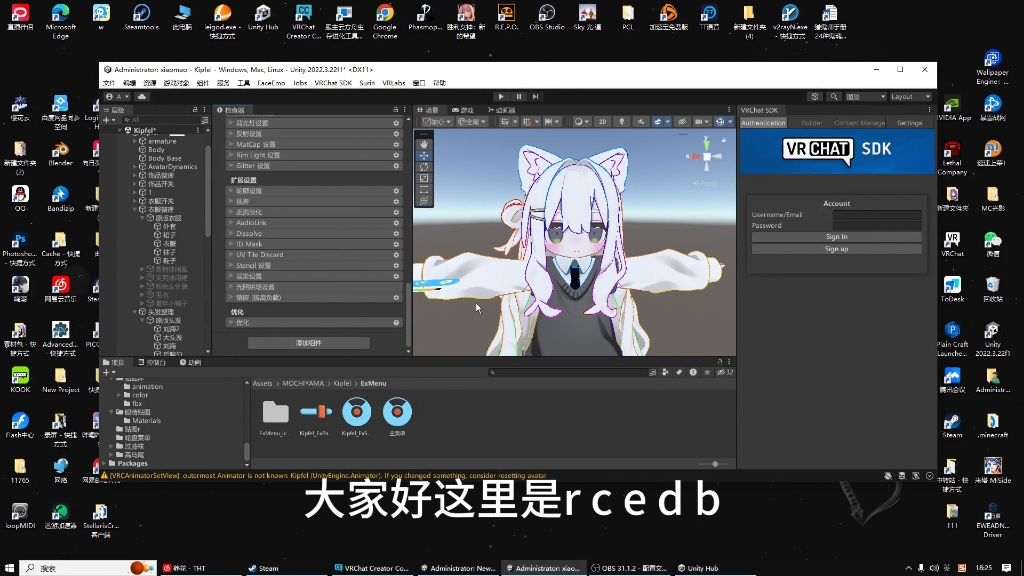Viewport: 1024px width, 576px height.
Task: Toggle the Hierarchy search-by-type icon
Action: point(204,120)
